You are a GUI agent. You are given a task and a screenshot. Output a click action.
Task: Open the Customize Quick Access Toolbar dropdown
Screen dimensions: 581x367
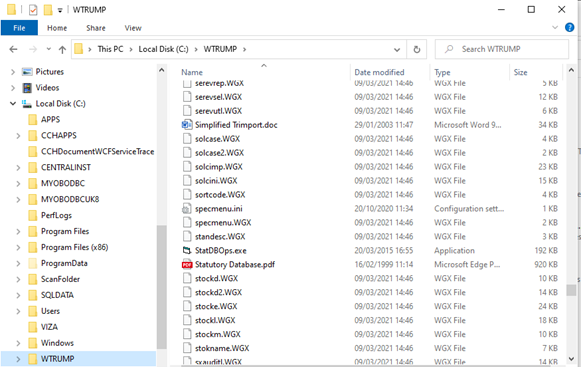point(60,10)
